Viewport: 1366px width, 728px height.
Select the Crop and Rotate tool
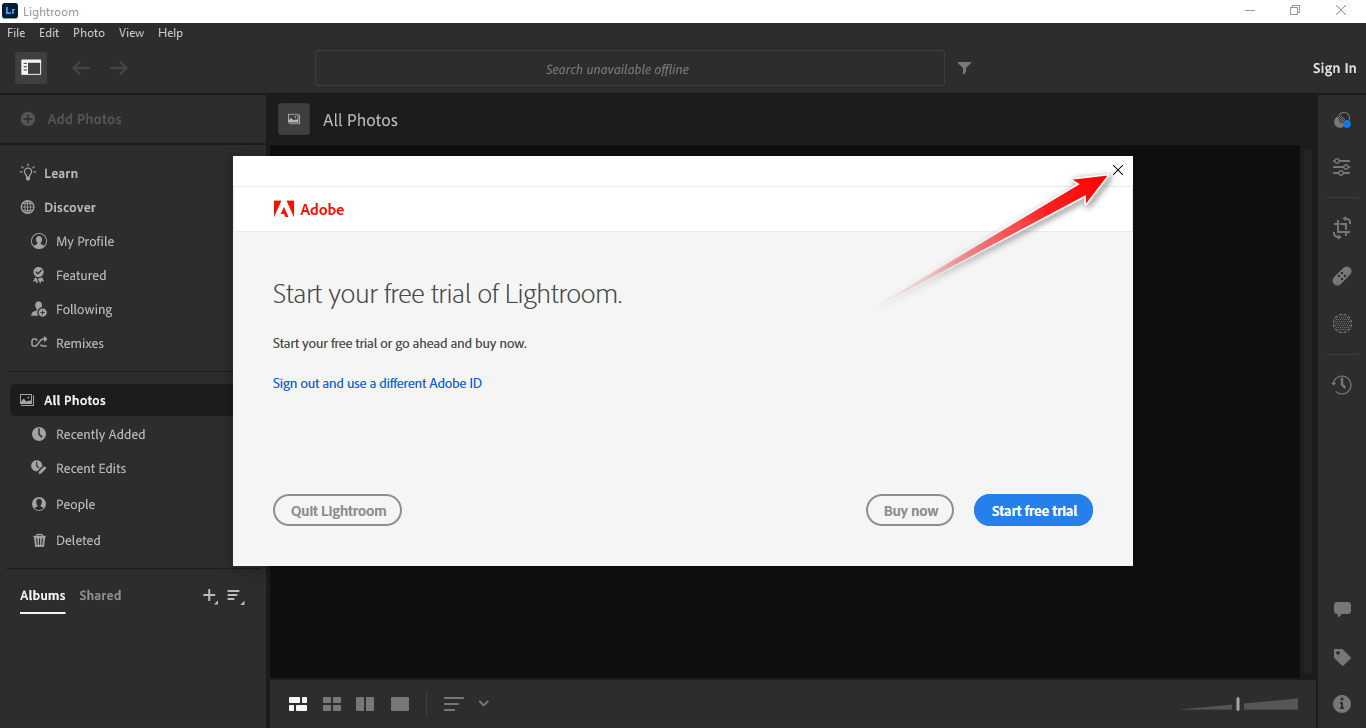coord(1342,228)
